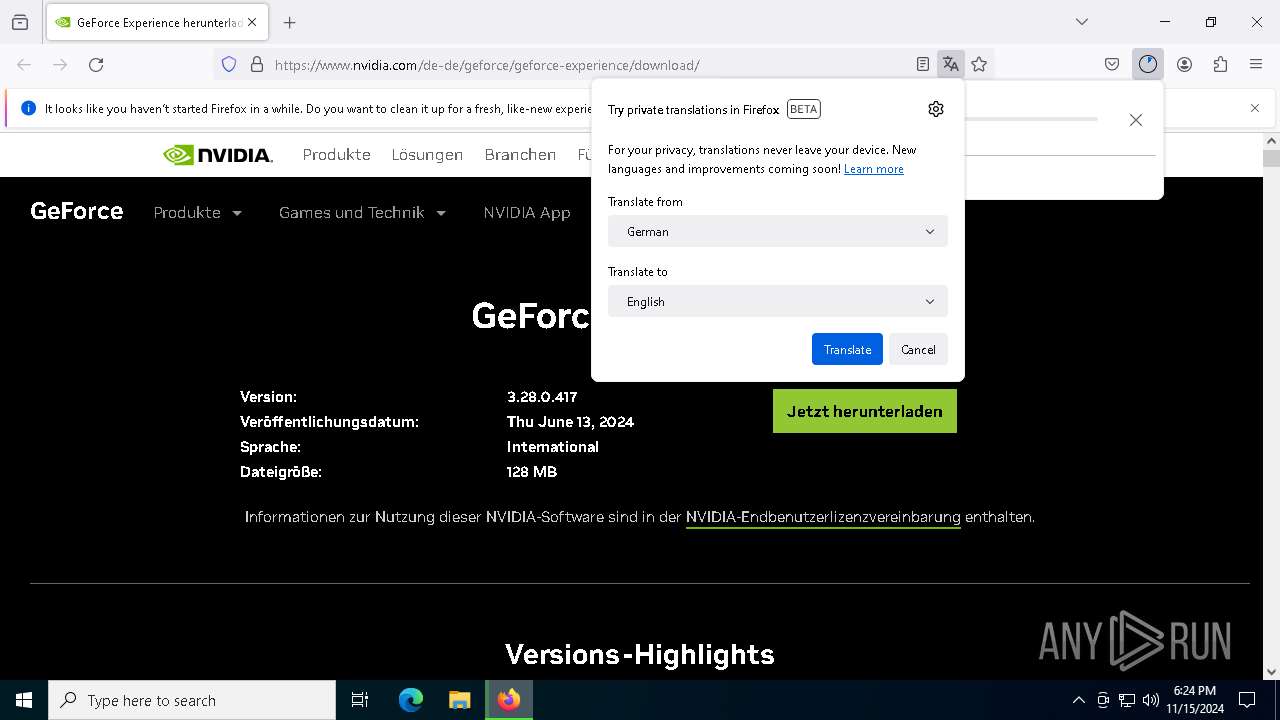Click the file size 128 MB text
This screenshot has width=1280, height=720.
[532, 472]
